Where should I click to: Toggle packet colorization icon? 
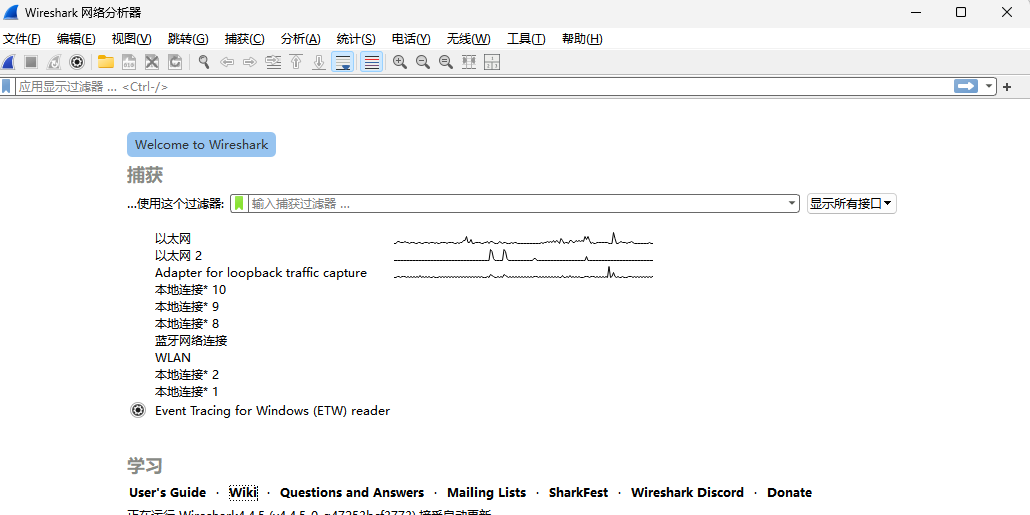point(371,62)
